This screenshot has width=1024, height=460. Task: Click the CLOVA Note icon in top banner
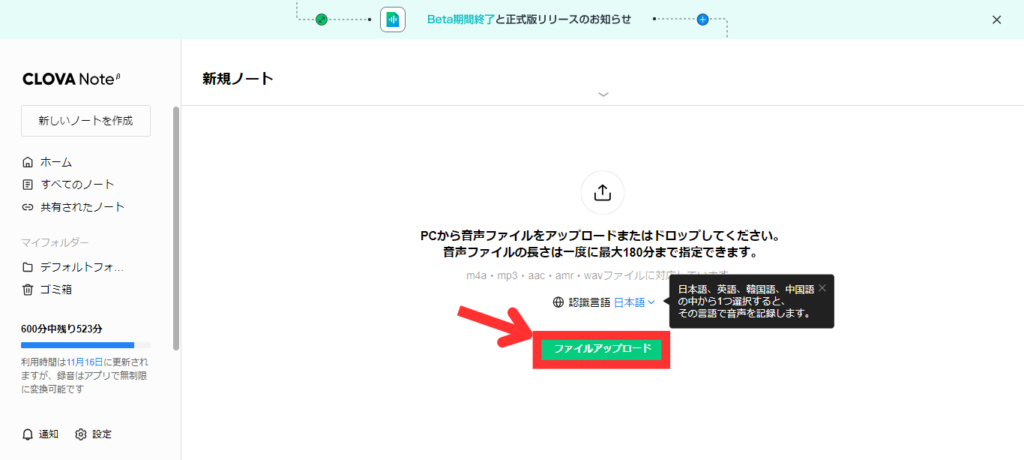click(x=393, y=20)
